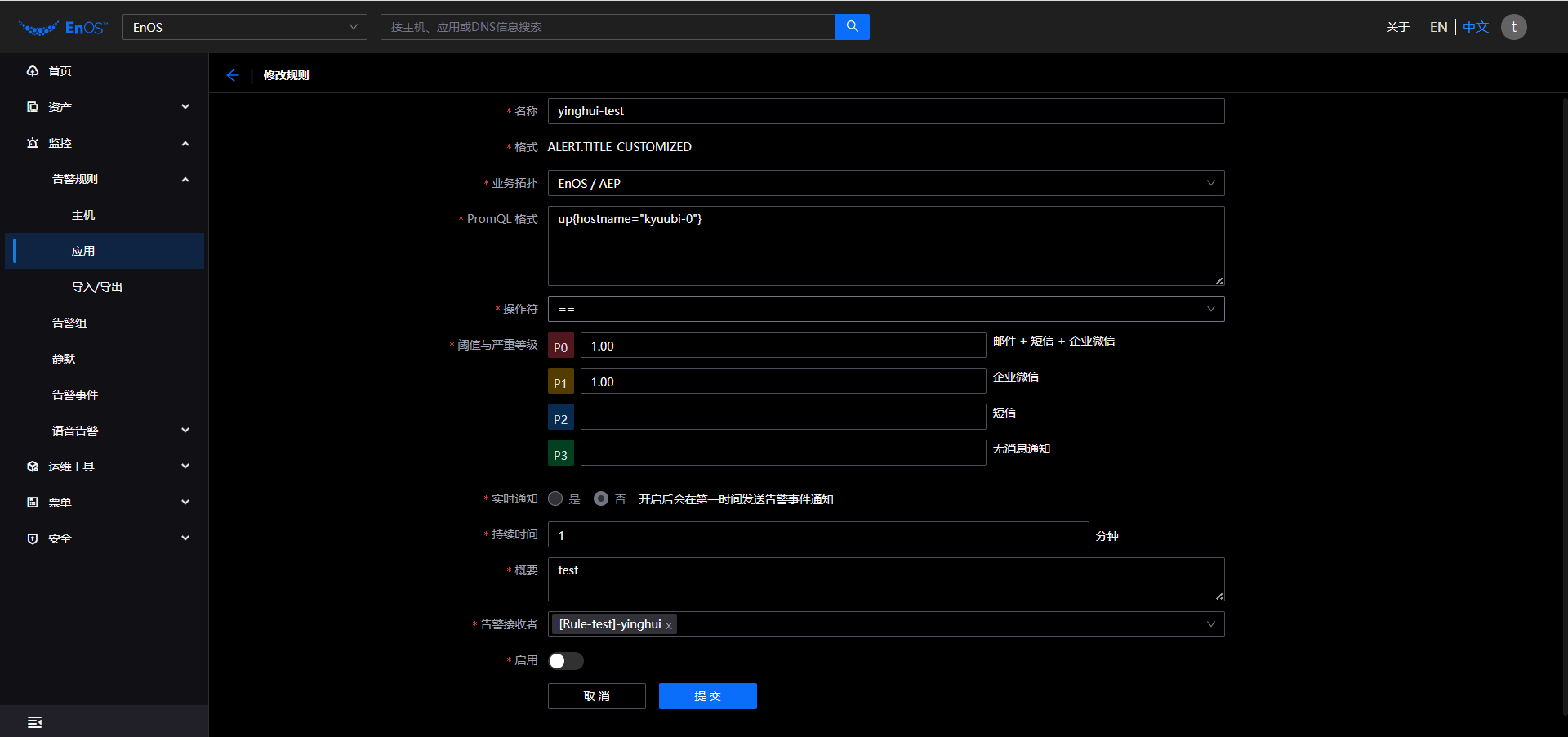The width and height of the screenshot is (1568, 737).
Task: Select 是 for 实时通知
Action: tap(555, 498)
